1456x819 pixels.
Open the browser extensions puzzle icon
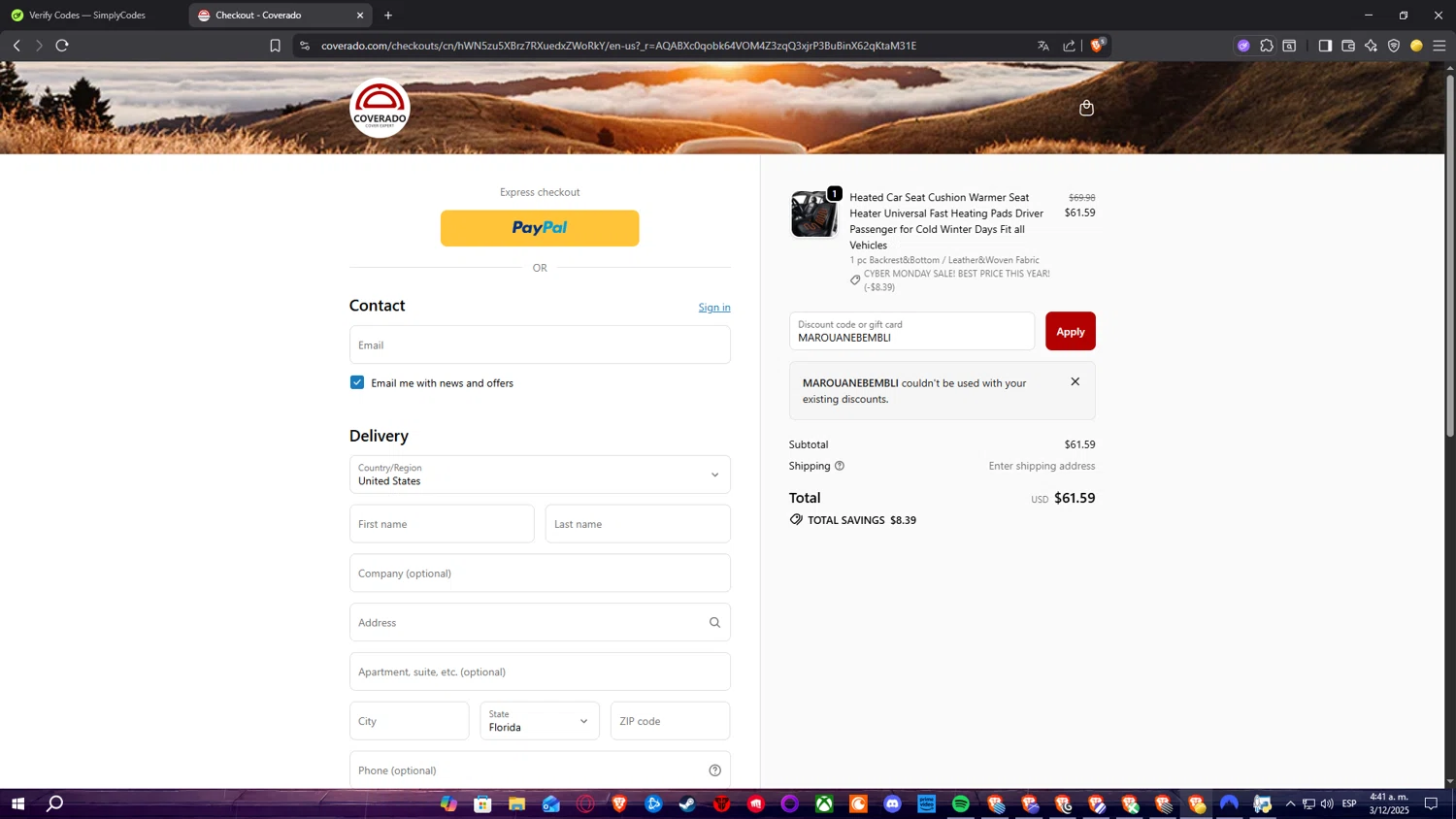click(1267, 46)
